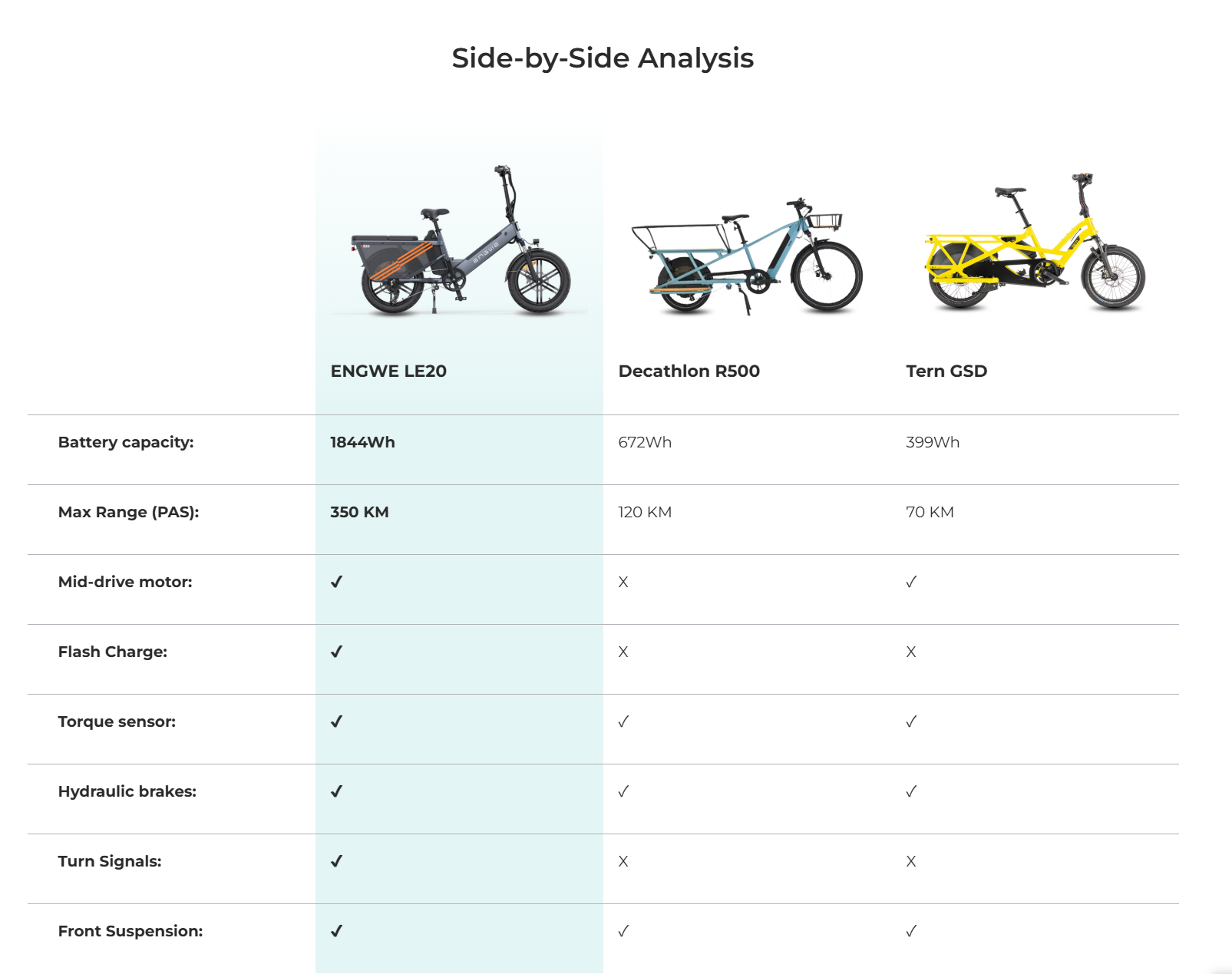Viewport: 1232px width, 974px height.
Task: Select the Decathlon R500 column heading
Action: tap(689, 371)
